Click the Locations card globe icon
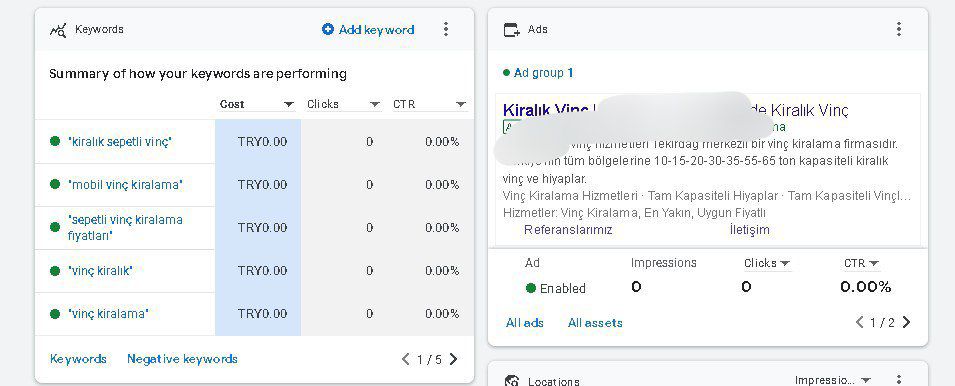 pyautogui.click(x=512, y=381)
